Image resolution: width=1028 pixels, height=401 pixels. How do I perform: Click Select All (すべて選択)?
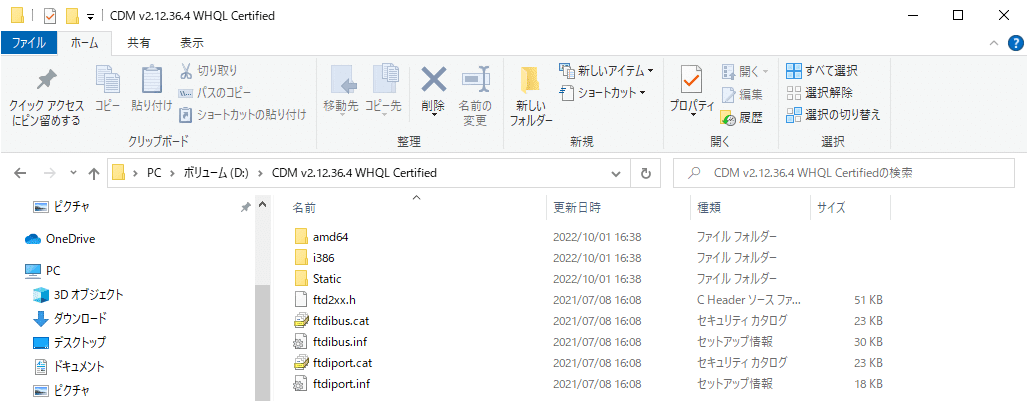pyautogui.click(x=822, y=71)
